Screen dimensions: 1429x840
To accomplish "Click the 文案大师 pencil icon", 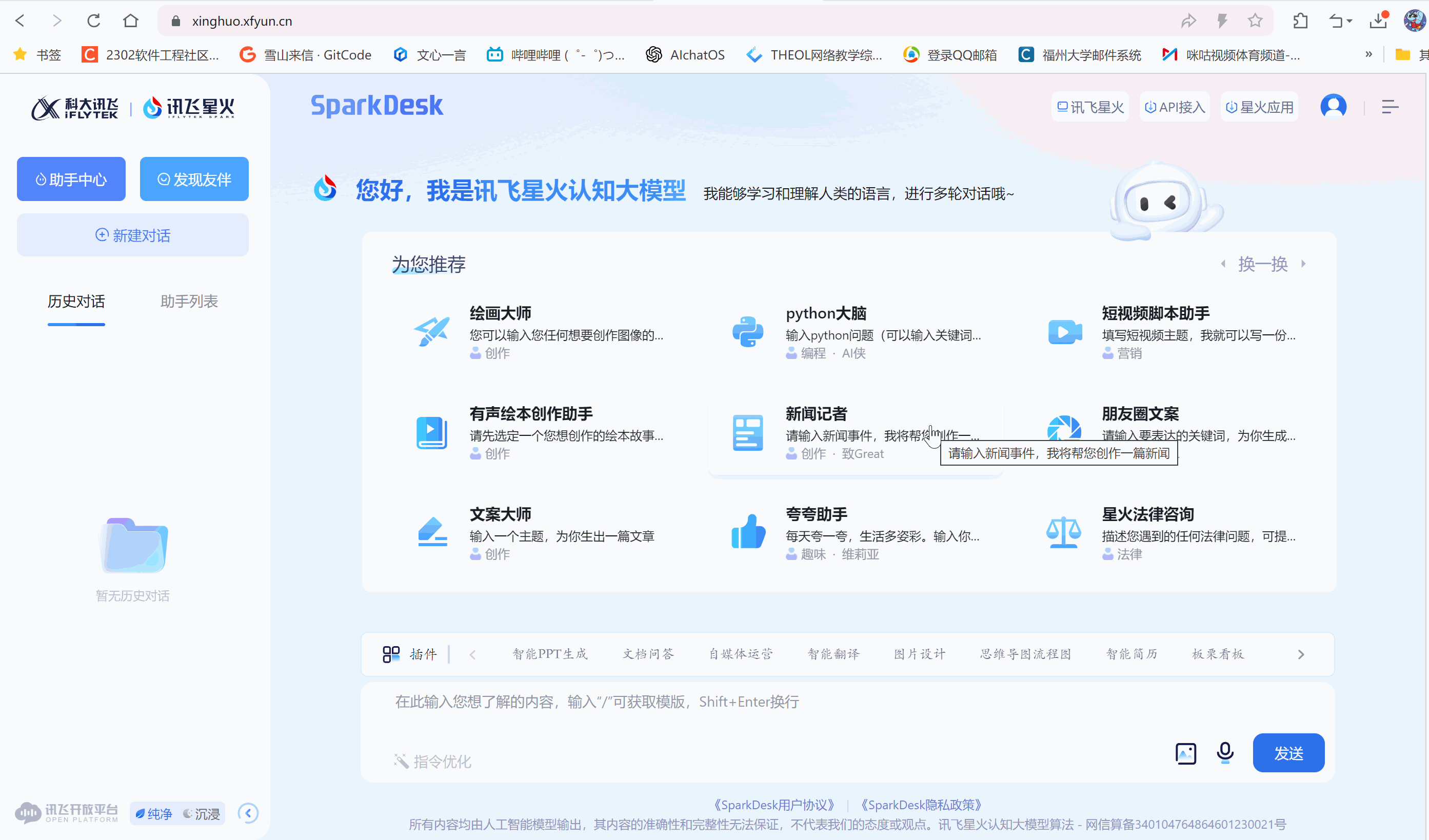I will pos(432,532).
